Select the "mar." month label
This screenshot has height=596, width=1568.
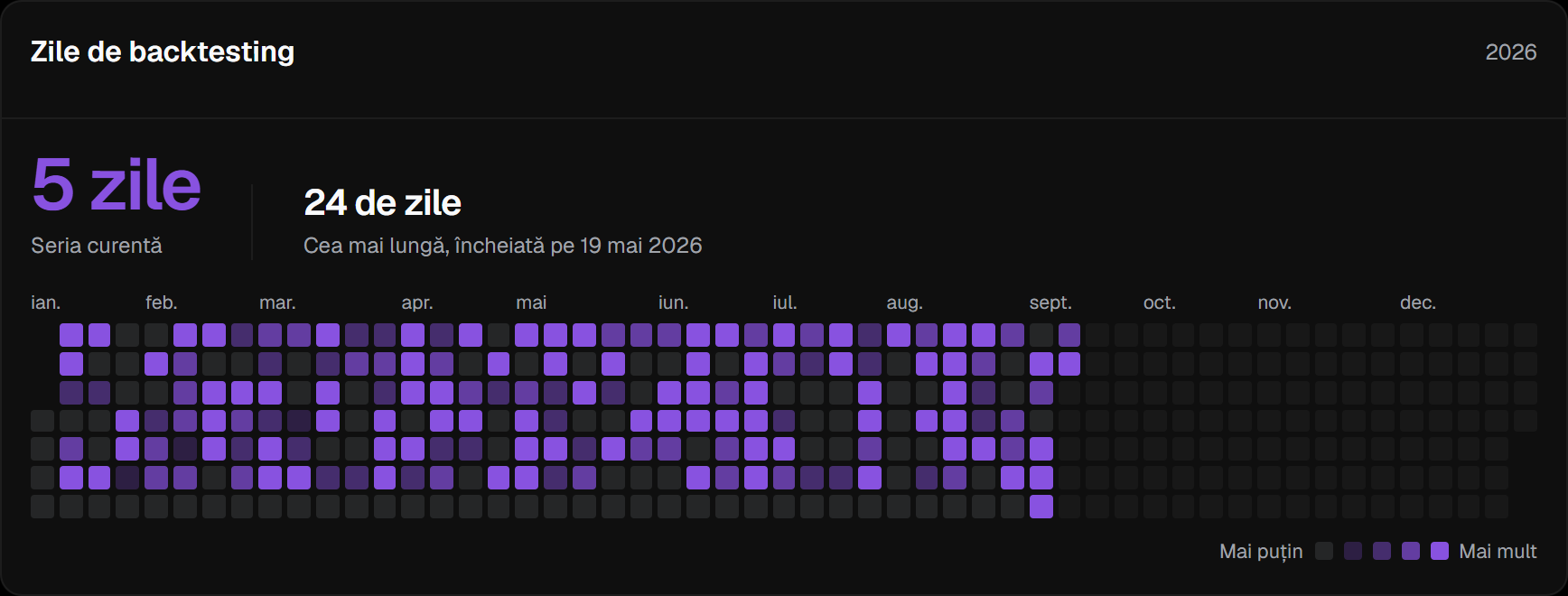(x=277, y=303)
